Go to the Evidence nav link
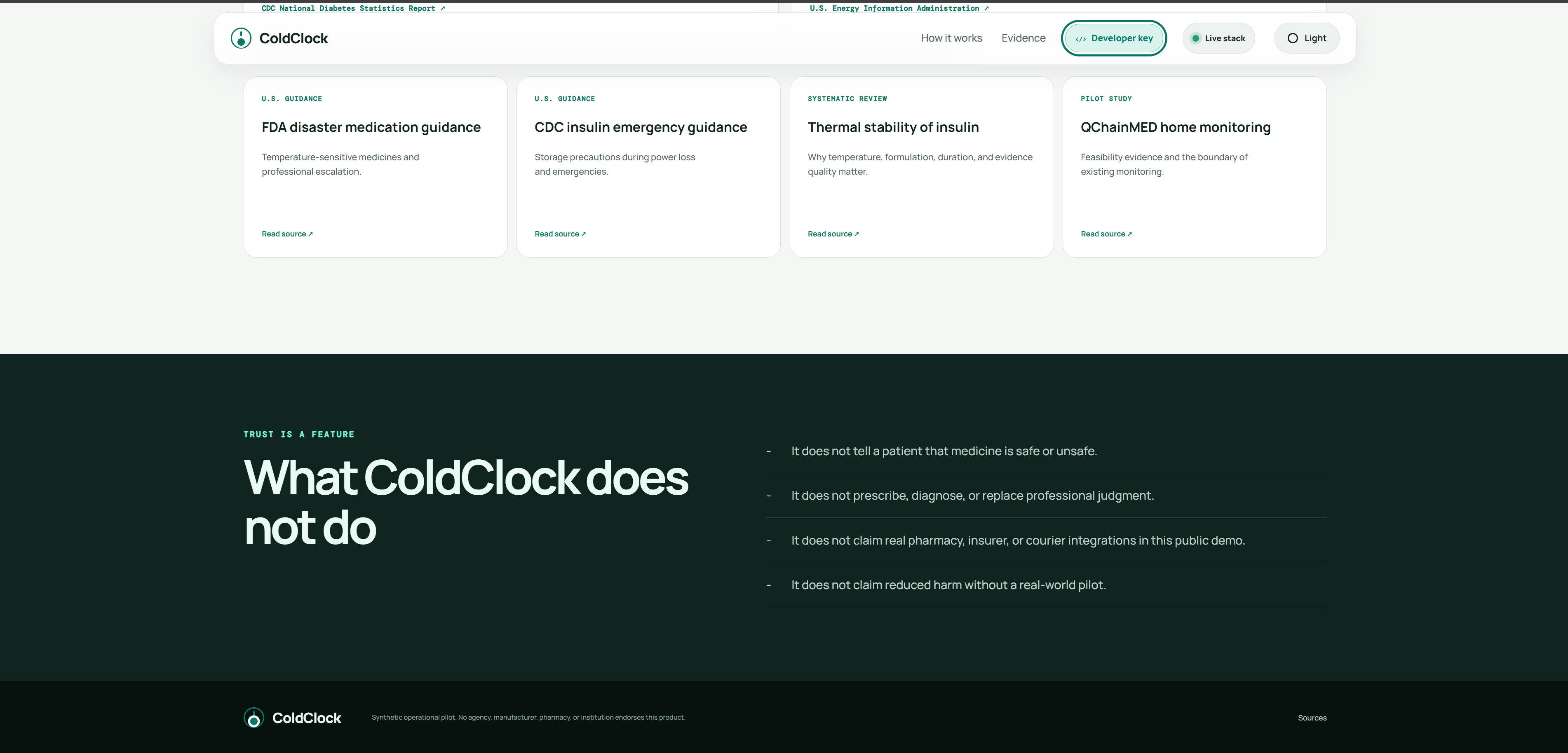Image resolution: width=1568 pixels, height=753 pixels. click(x=1023, y=38)
